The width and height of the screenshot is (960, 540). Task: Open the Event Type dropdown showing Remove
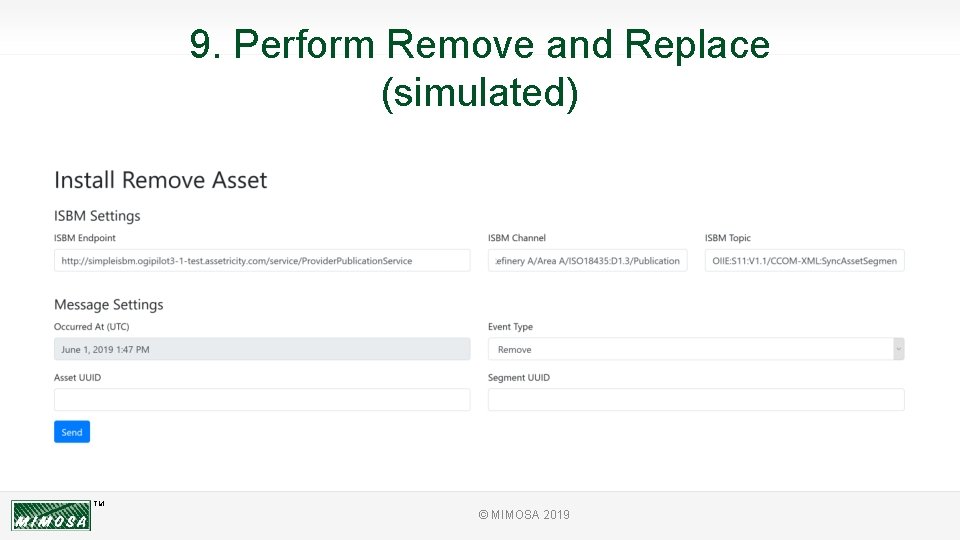click(696, 349)
